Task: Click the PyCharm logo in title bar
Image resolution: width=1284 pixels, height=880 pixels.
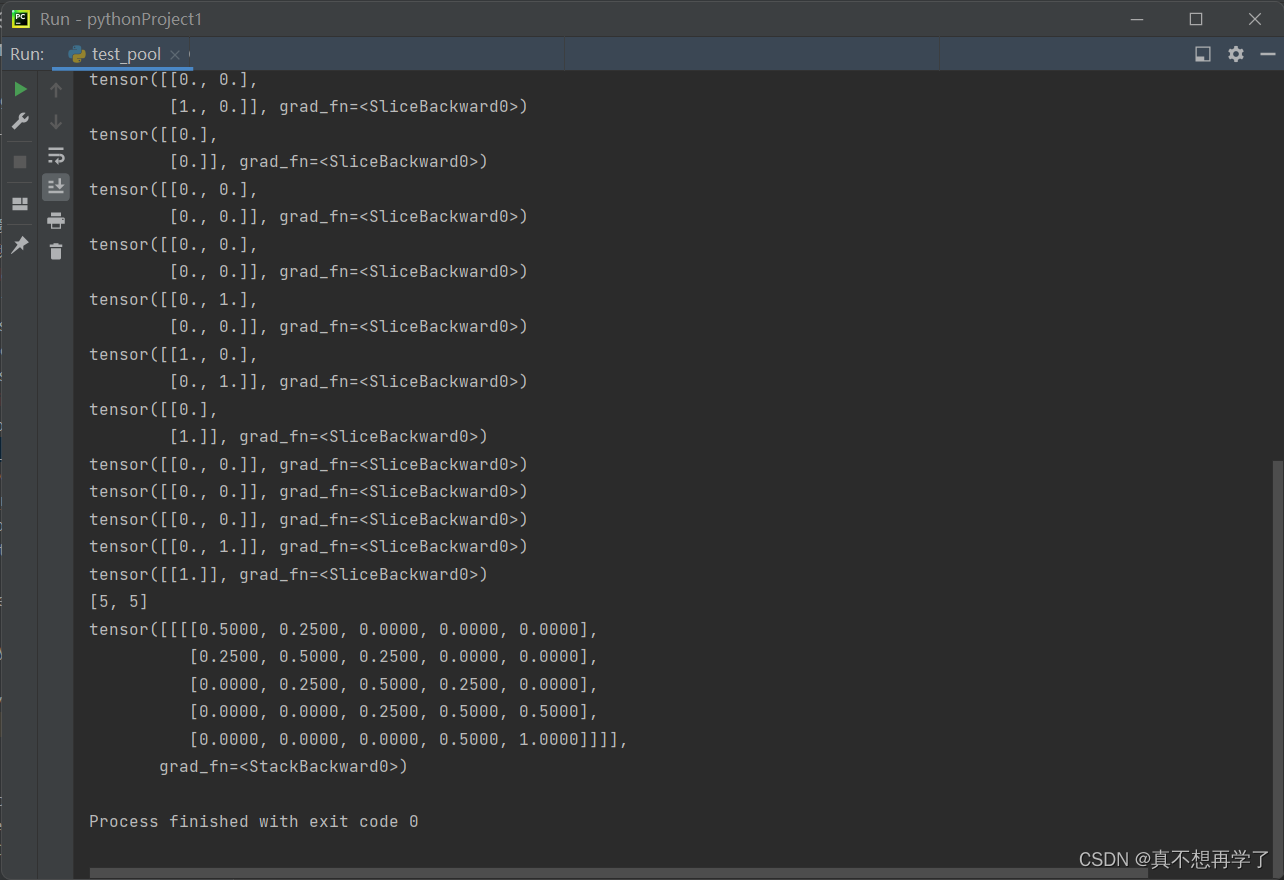Action: [20, 18]
